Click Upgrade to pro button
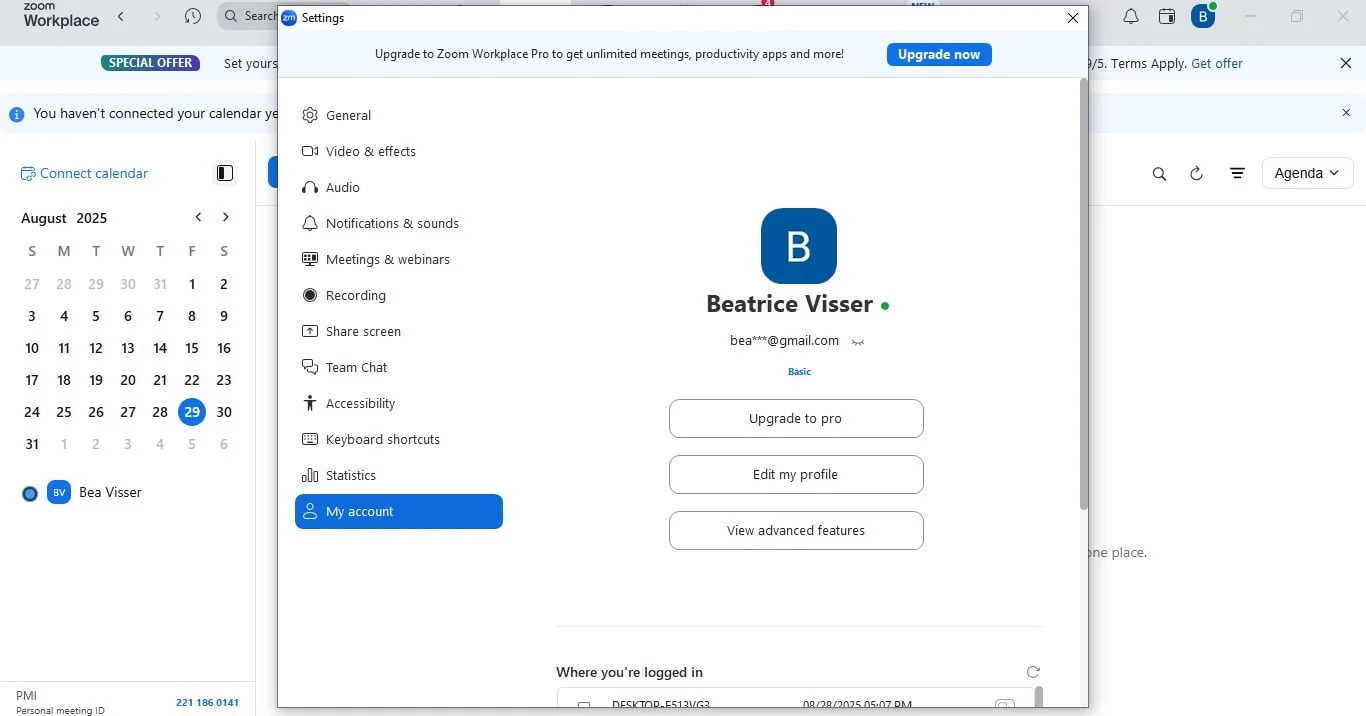This screenshot has height=716, width=1366. coord(796,418)
